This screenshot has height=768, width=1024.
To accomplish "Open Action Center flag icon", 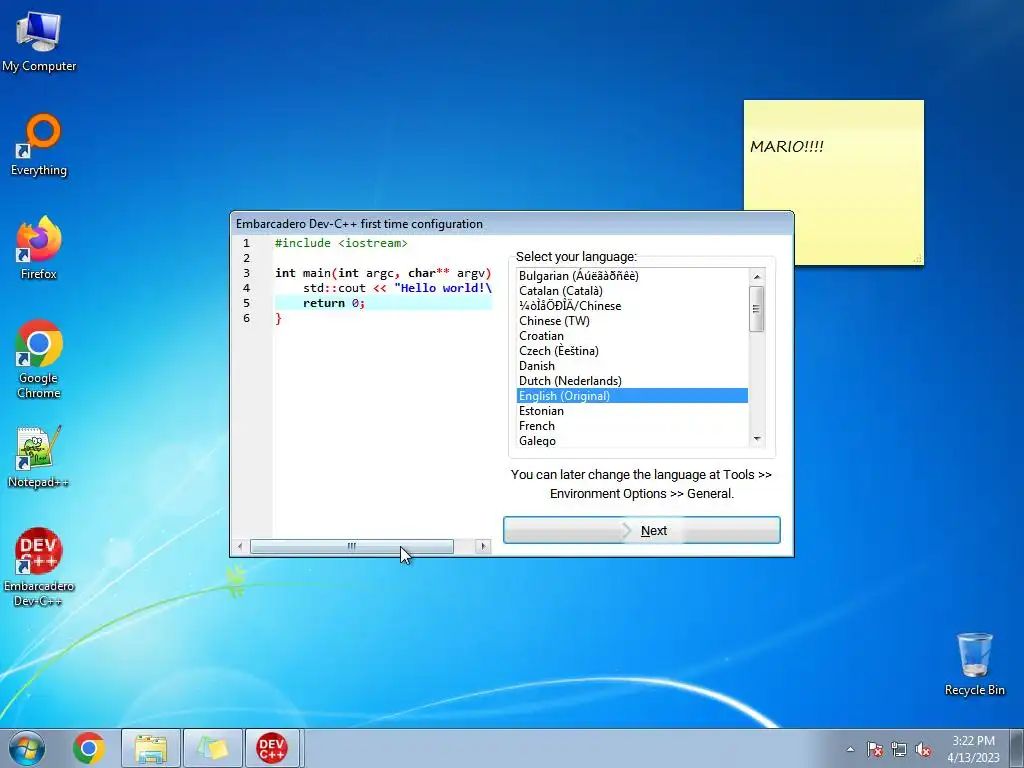I will tap(874, 749).
